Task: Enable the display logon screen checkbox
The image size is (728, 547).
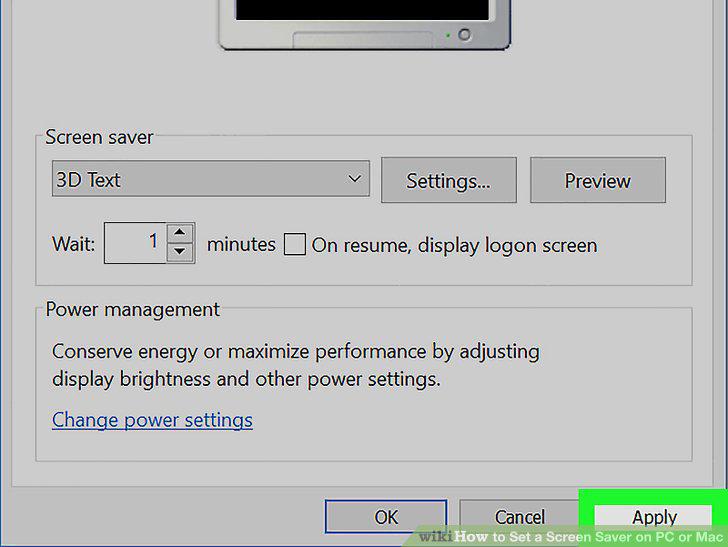Action: 295,244
